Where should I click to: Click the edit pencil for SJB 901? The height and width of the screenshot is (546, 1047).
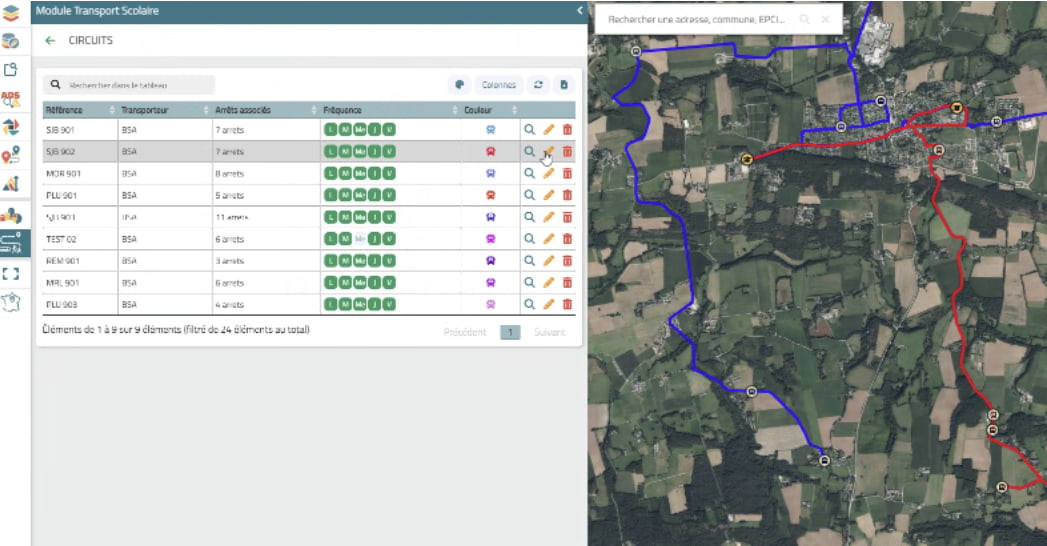(x=548, y=130)
